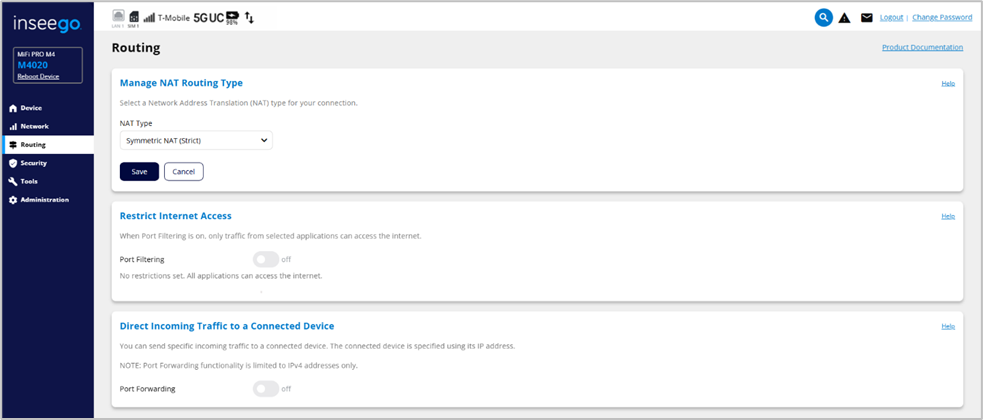Open Administration in the sidebar
The height and width of the screenshot is (420, 983).
point(44,200)
